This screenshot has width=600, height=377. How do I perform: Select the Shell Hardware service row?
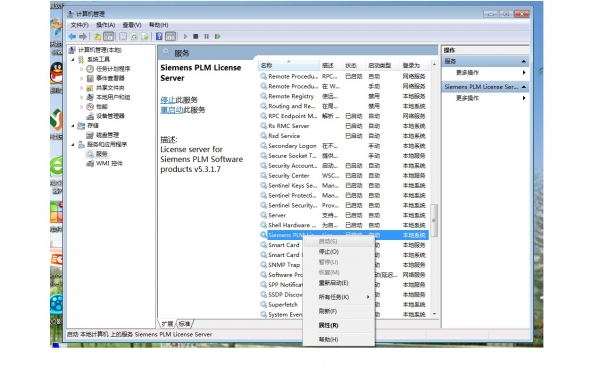click(x=344, y=225)
